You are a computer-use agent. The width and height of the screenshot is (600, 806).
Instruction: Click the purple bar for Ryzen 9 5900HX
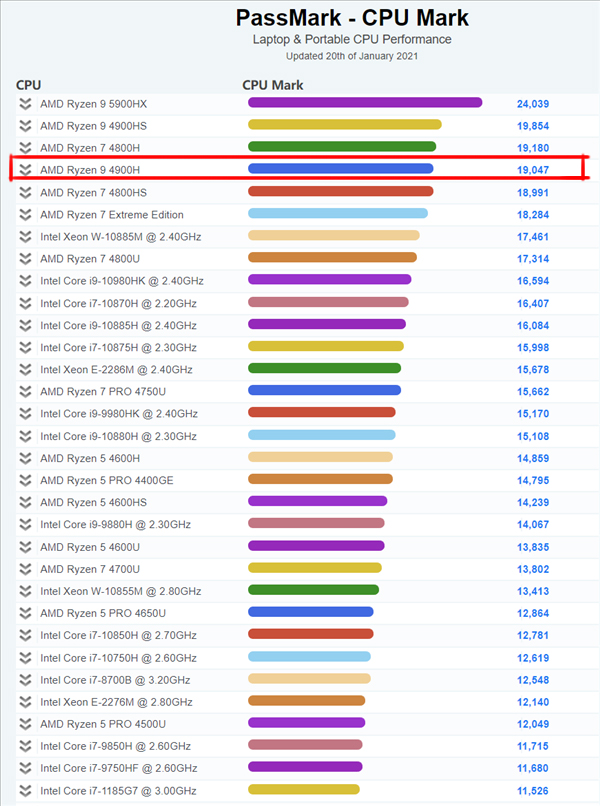pyautogui.click(x=365, y=103)
